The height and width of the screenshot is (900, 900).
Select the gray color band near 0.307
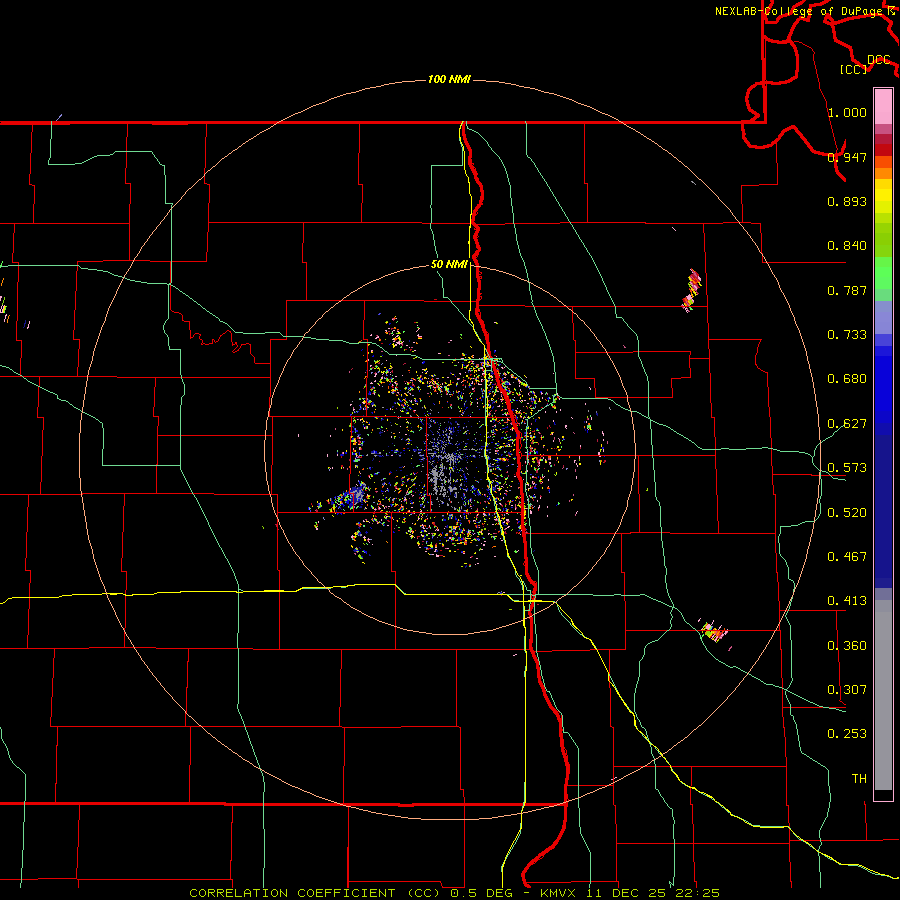pos(883,695)
